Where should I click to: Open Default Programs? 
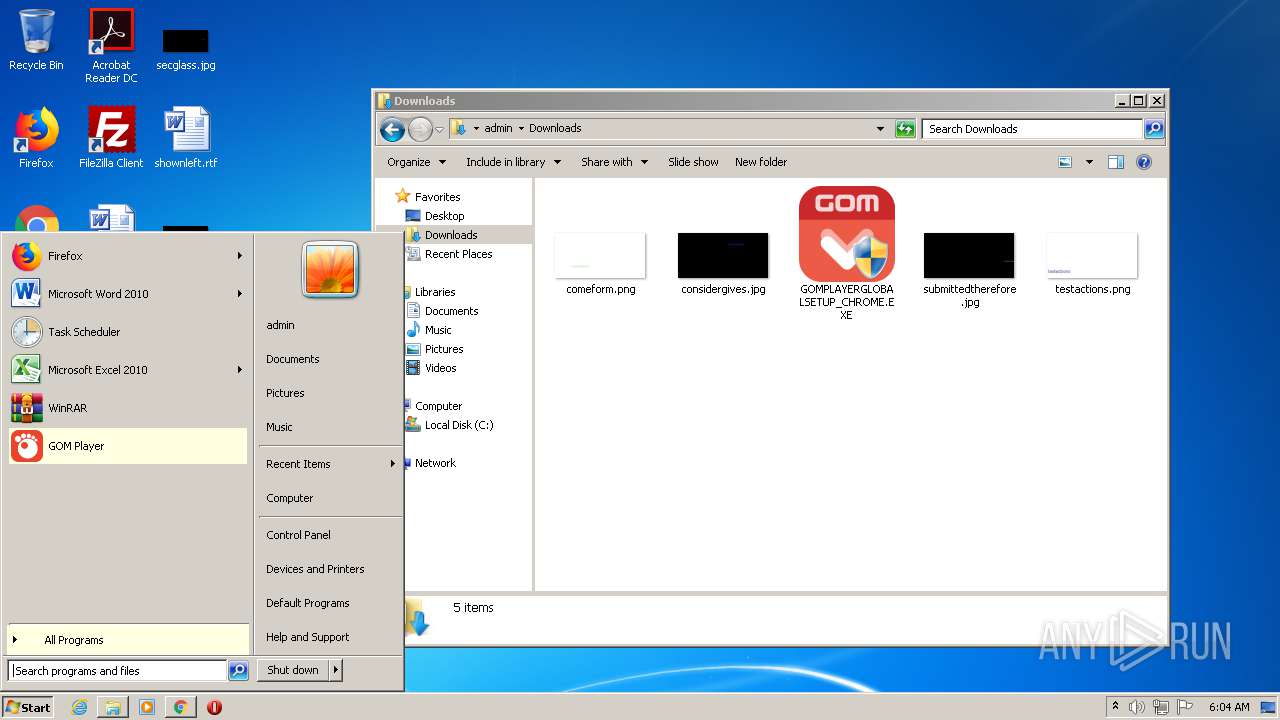coord(308,603)
